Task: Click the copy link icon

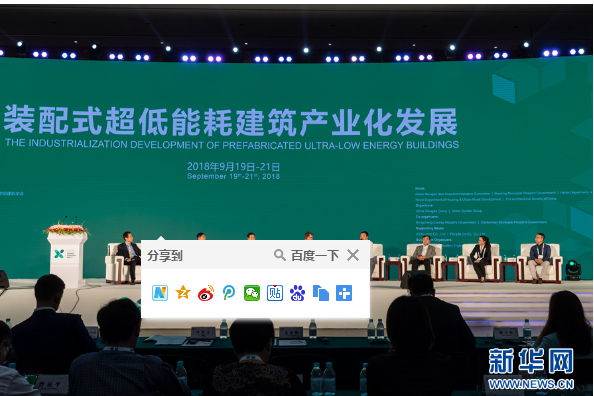Action: [321, 293]
